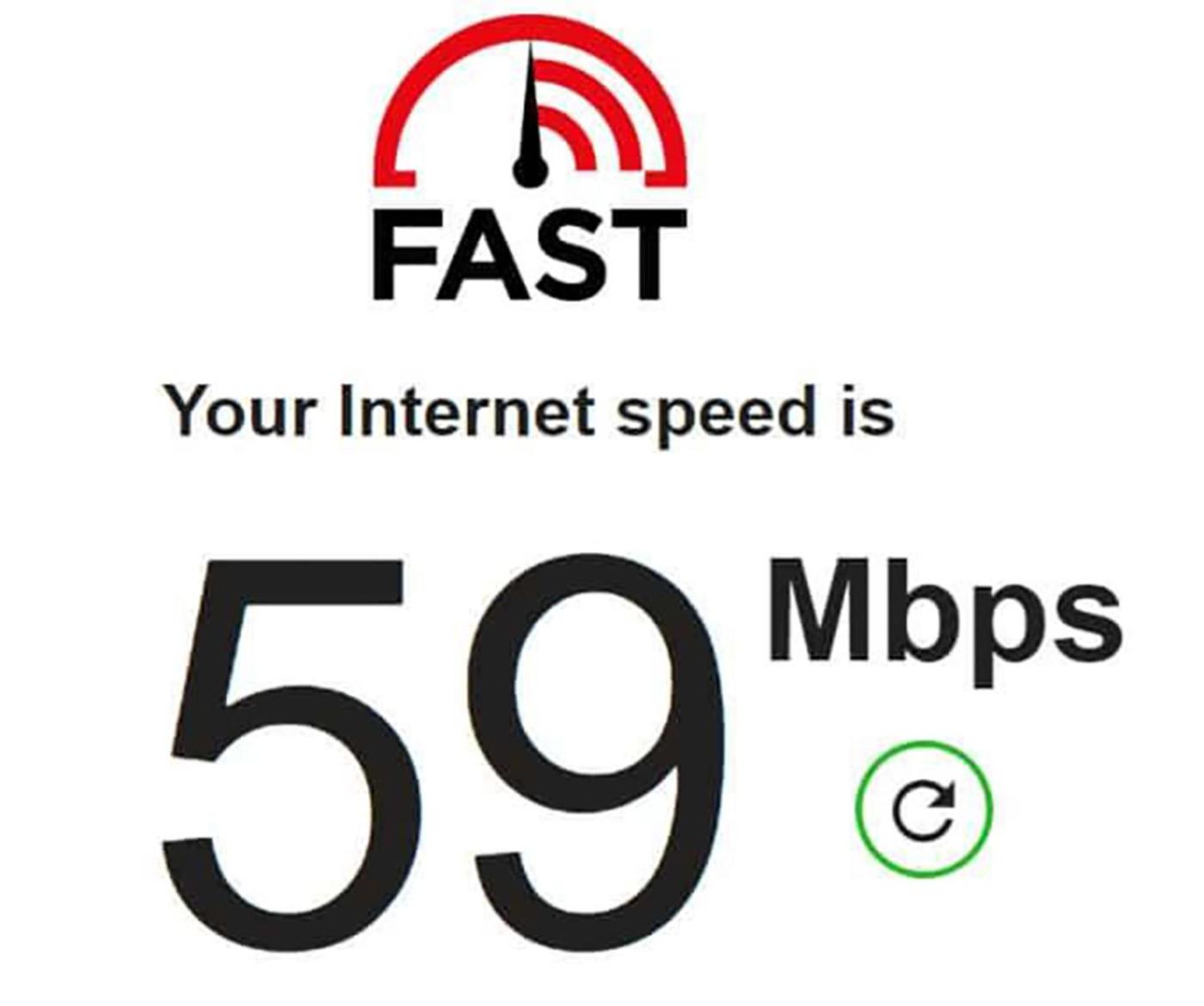
Task: Click the FAST wordmark text
Action: (530, 254)
